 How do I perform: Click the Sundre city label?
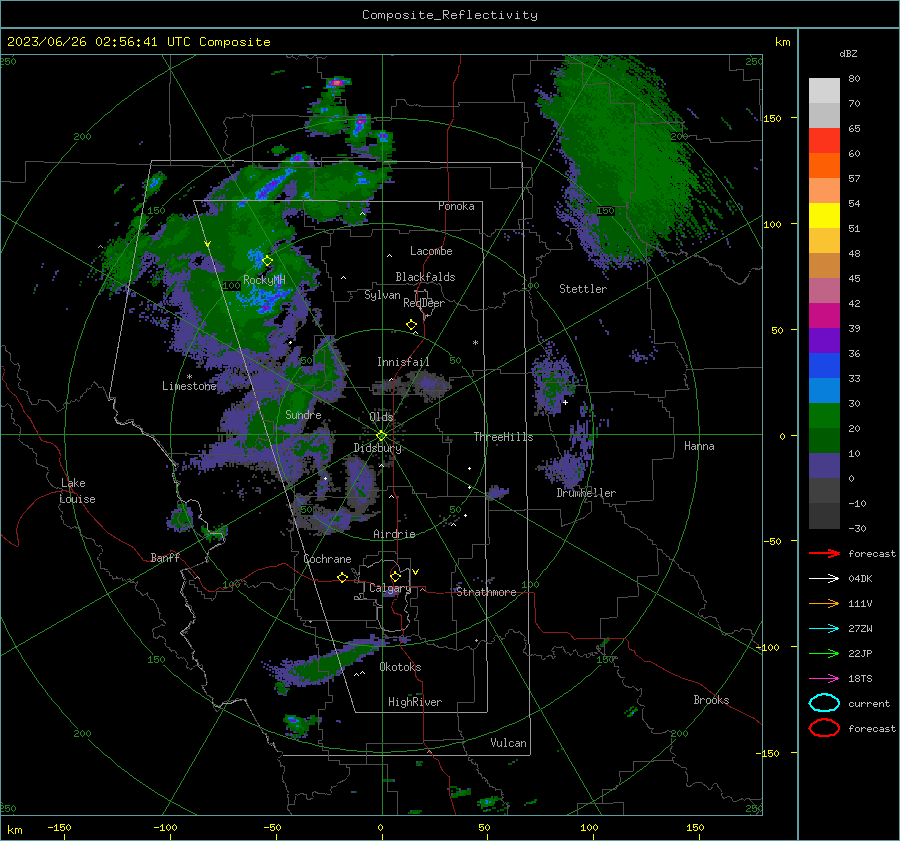click(303, 414)
